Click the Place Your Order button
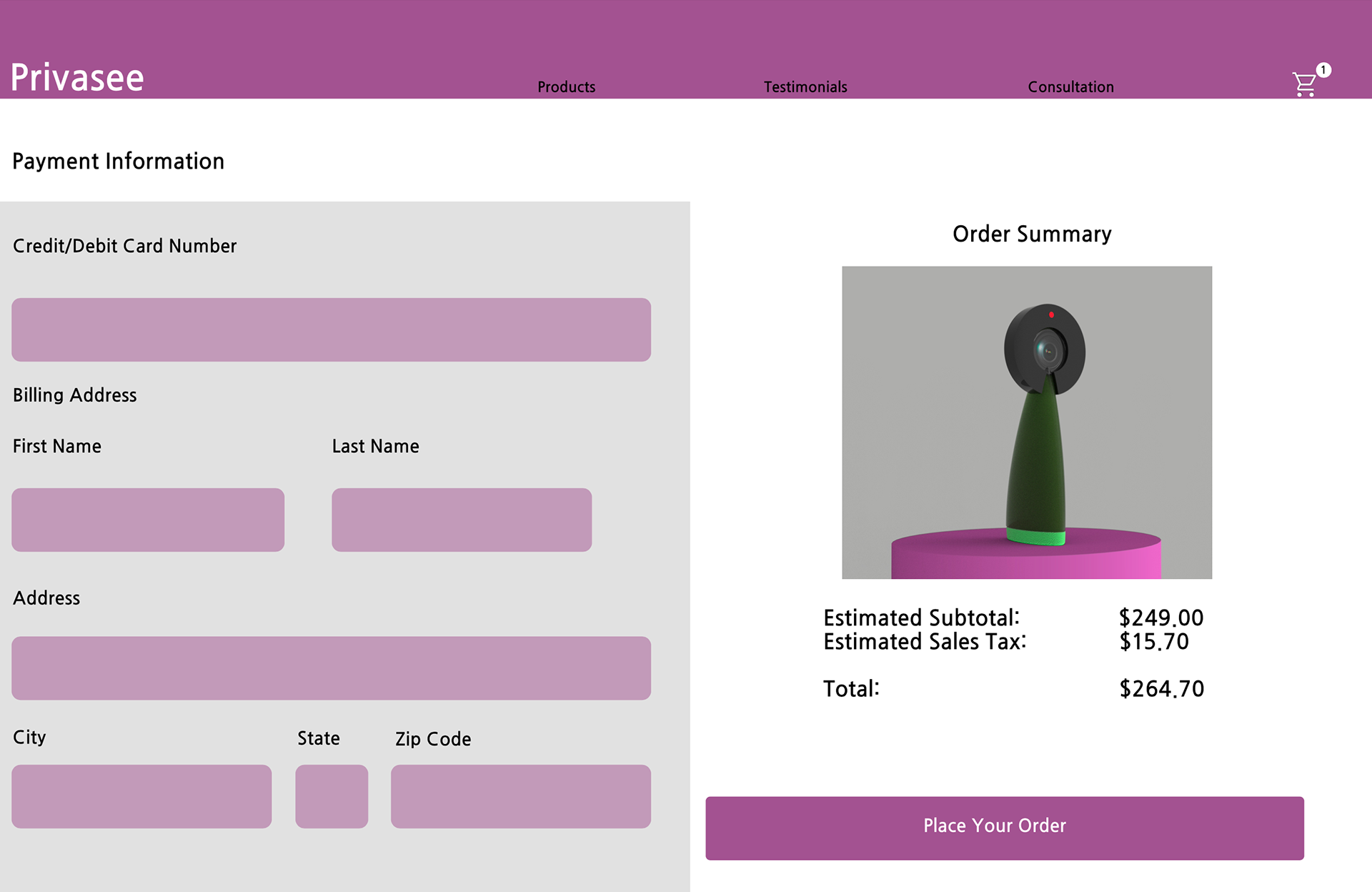This screenshot has height=892, width=1372. point(1004,828)
